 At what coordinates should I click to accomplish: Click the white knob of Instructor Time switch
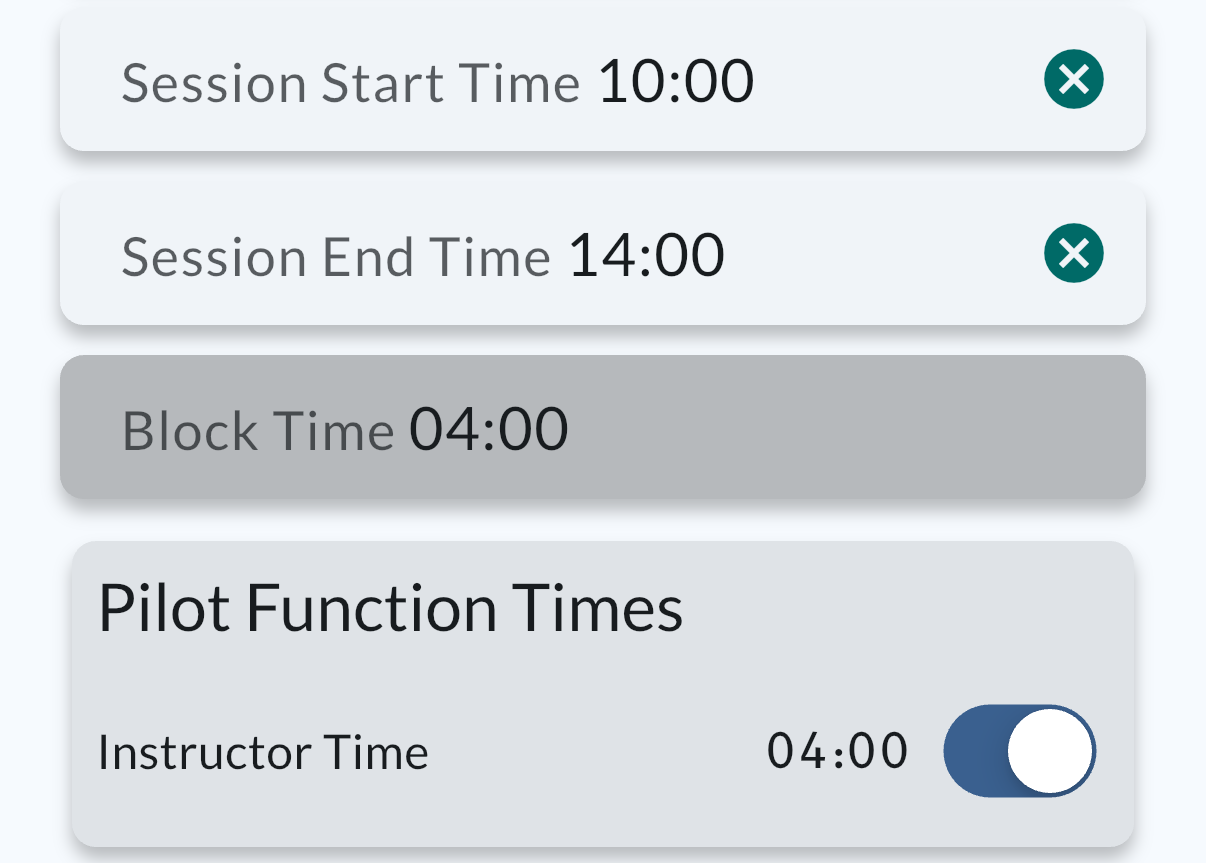coord(1049,751)
